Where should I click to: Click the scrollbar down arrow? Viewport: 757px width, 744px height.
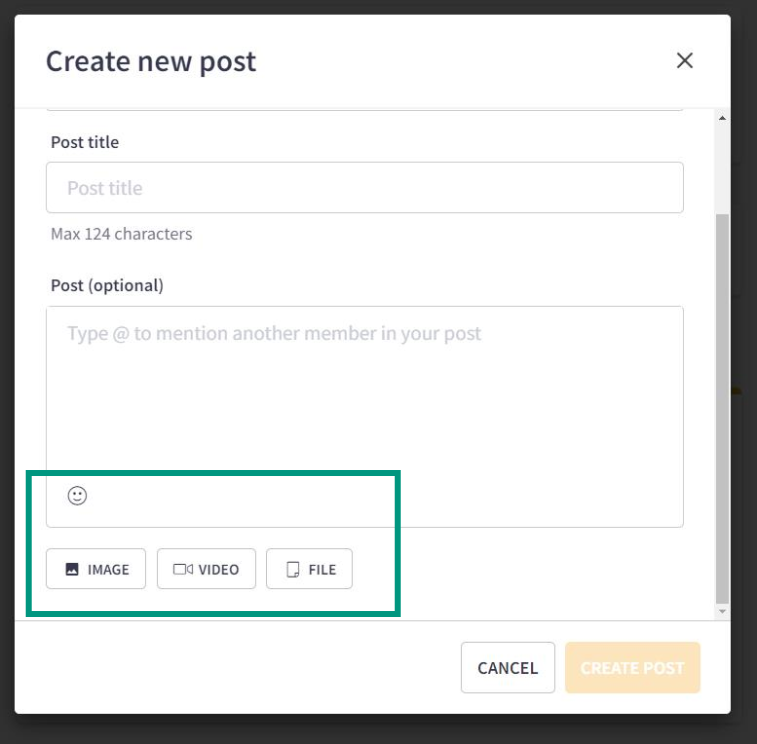[x=722, y=611]
